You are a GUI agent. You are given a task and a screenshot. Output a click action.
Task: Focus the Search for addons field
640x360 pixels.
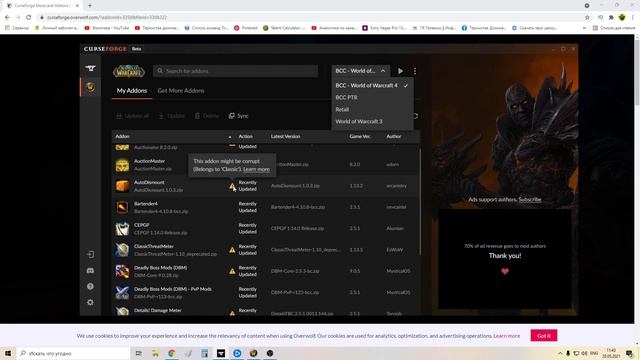pos(236,71)
